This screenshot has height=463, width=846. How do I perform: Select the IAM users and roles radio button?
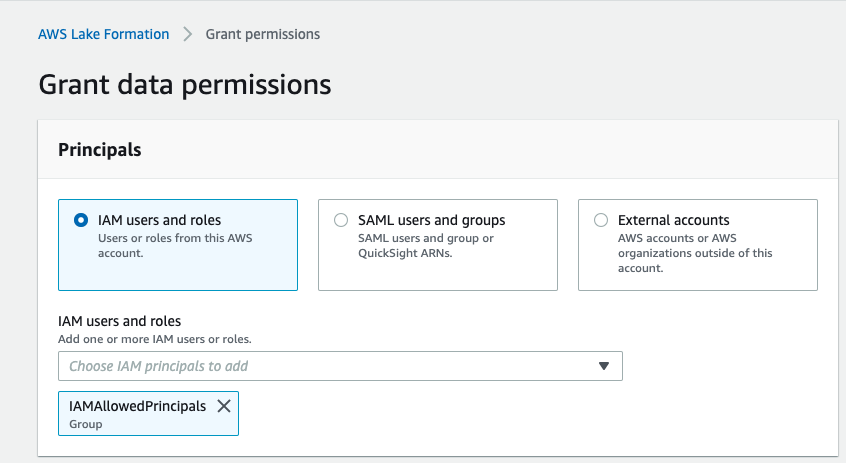(x=81, y=220)
